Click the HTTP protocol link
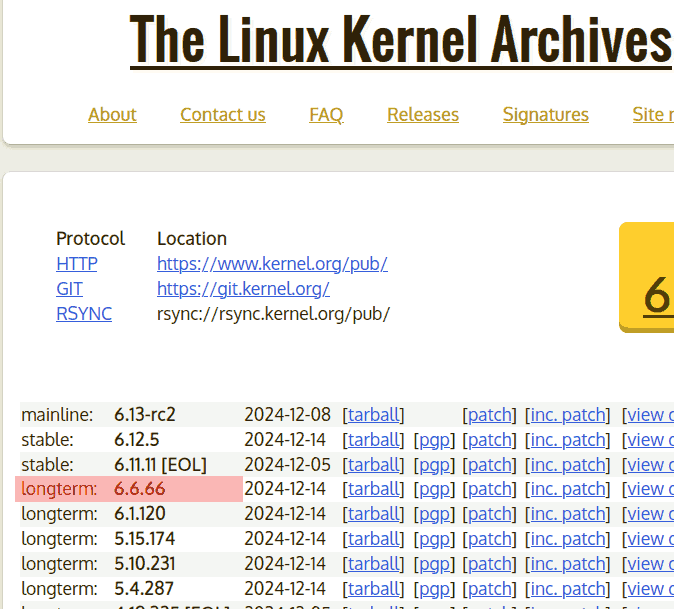This screenshot has height=609, width=674. coord(77,263)
